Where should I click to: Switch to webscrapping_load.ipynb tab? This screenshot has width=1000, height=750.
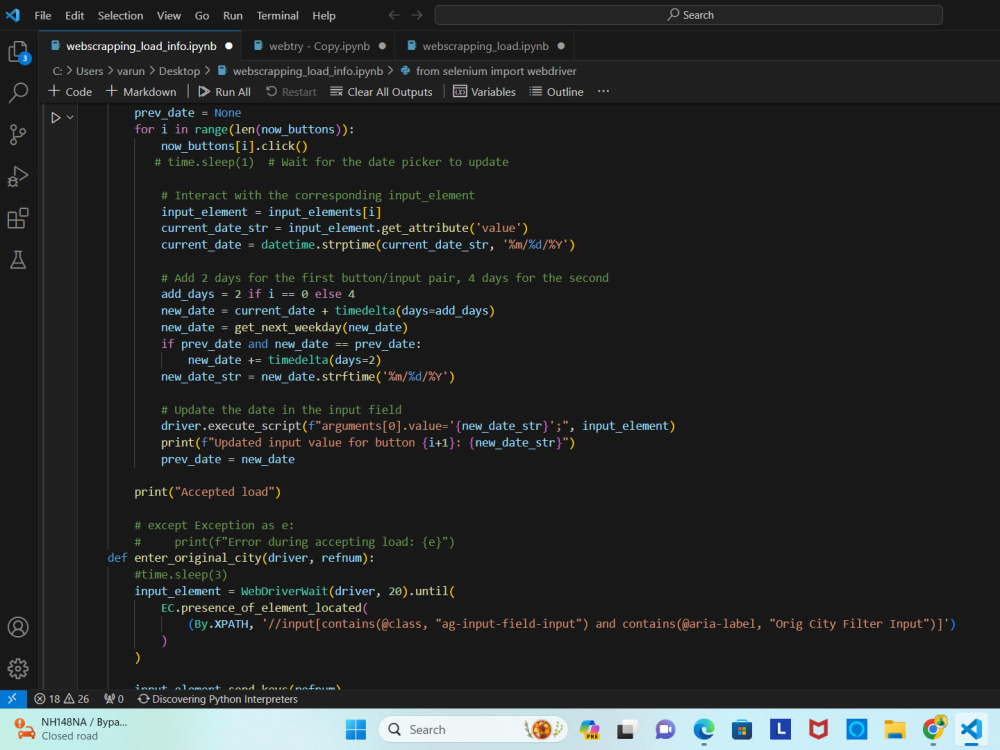pyautogui.click(x=485, y=46)
